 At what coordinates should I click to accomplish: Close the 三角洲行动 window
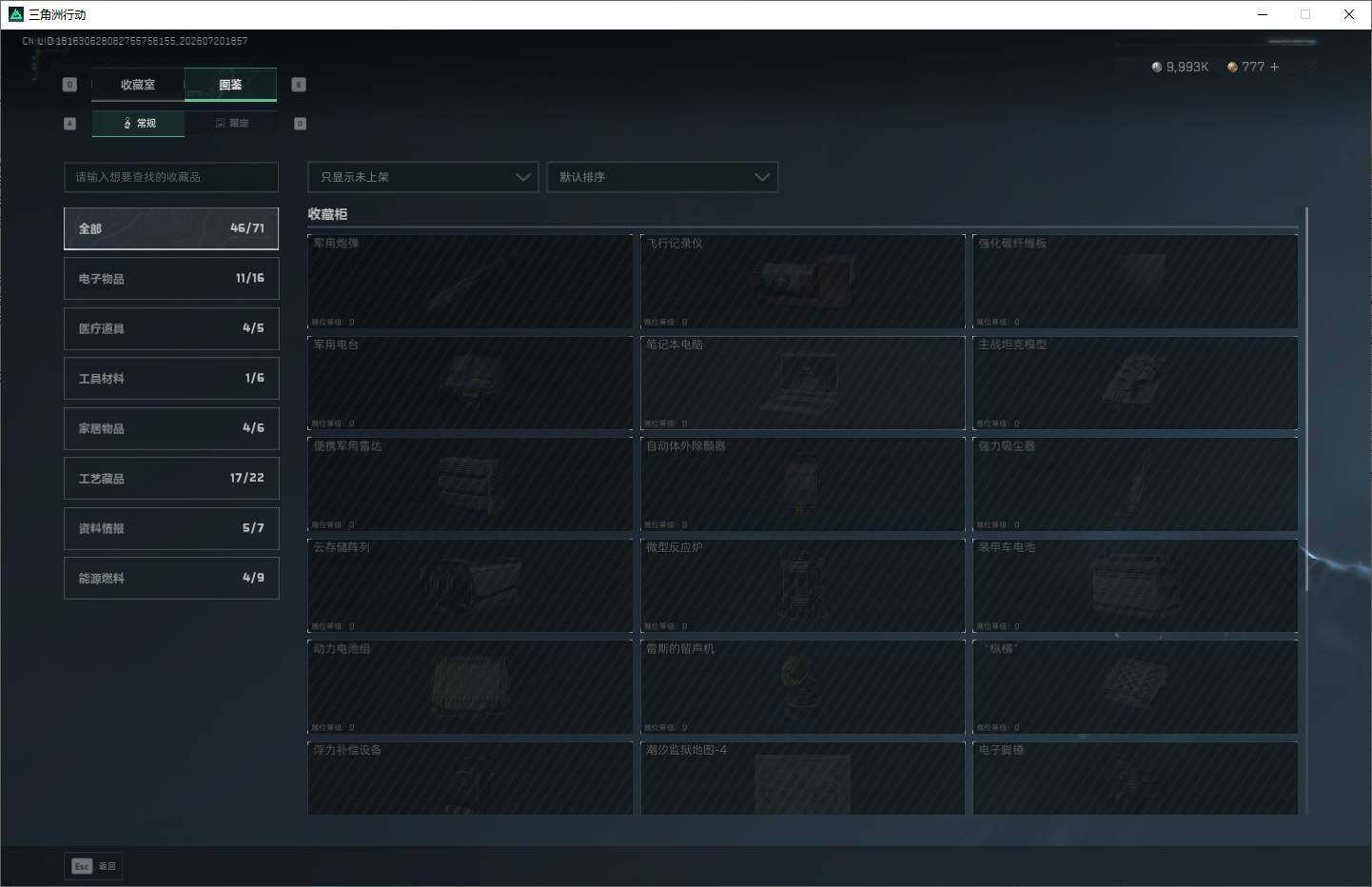click(1349, 14)
